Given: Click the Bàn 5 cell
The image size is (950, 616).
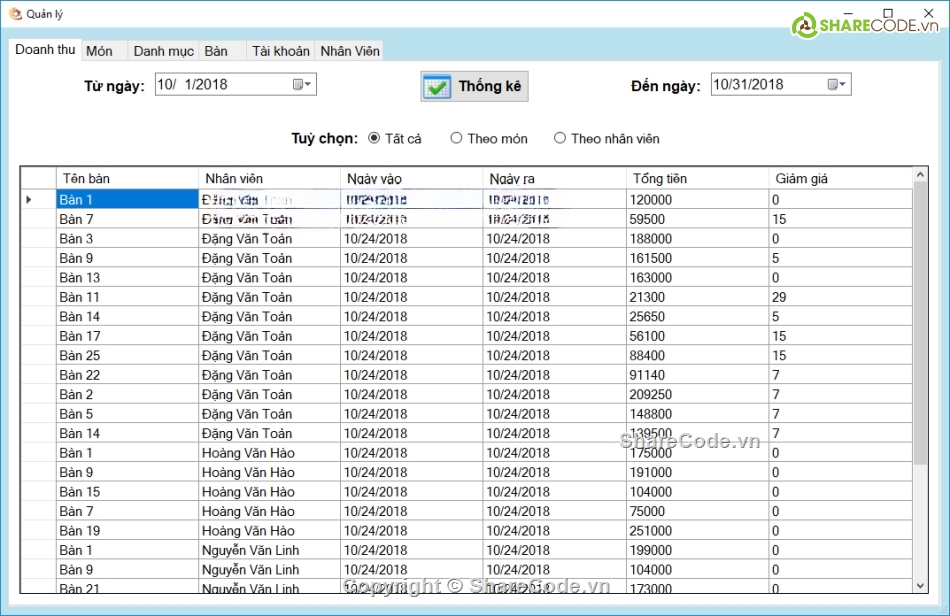Looking at the screenshot, I should (x=127, y=414).
